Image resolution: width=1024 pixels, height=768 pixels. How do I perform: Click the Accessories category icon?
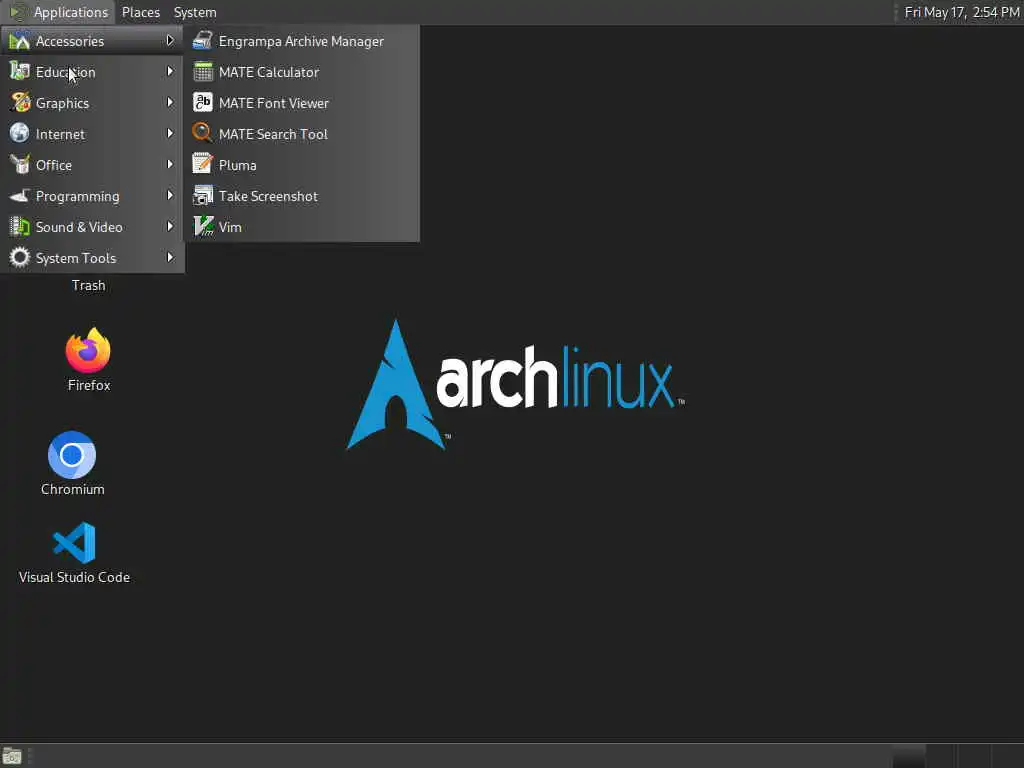(20, 40)
